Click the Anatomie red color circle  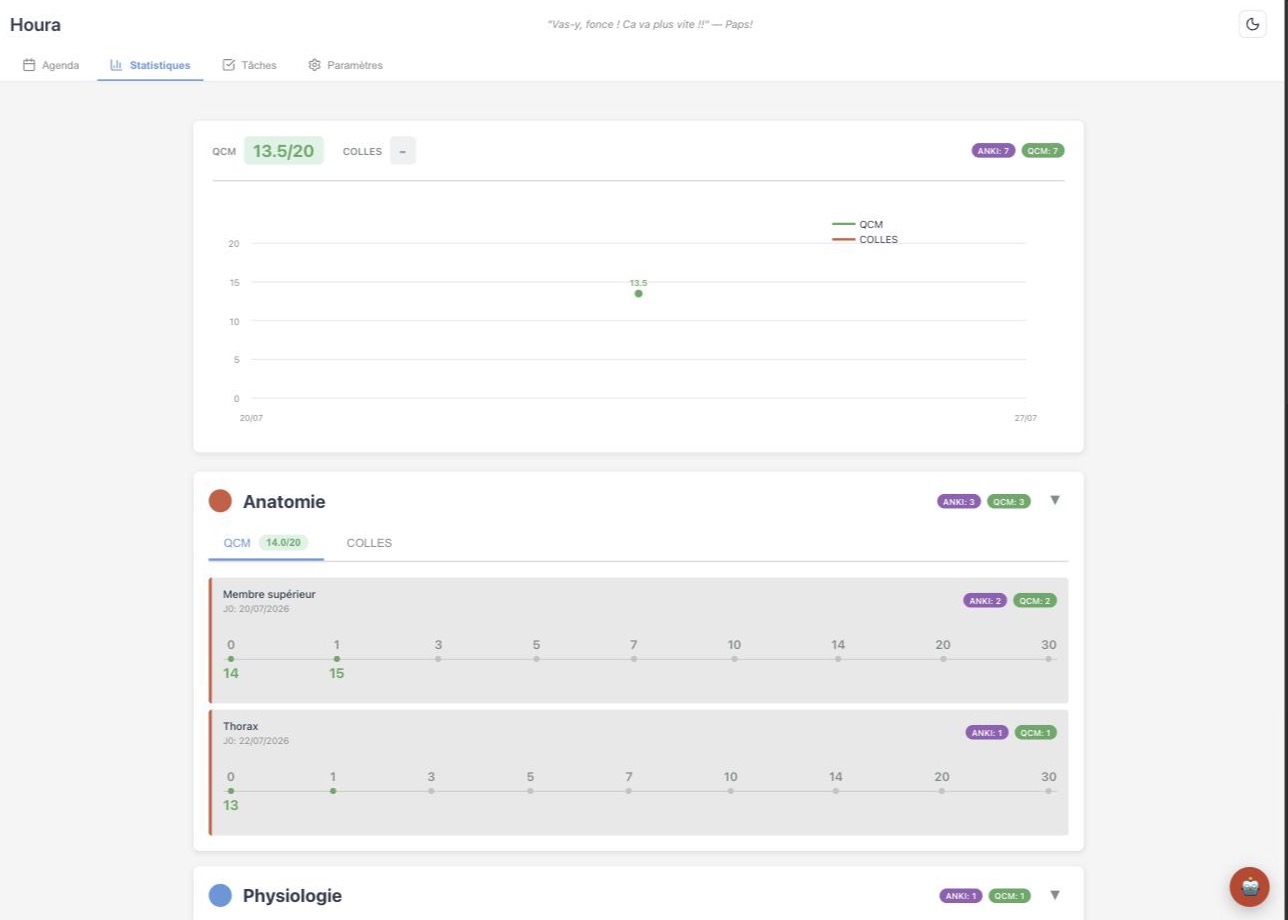220,501
